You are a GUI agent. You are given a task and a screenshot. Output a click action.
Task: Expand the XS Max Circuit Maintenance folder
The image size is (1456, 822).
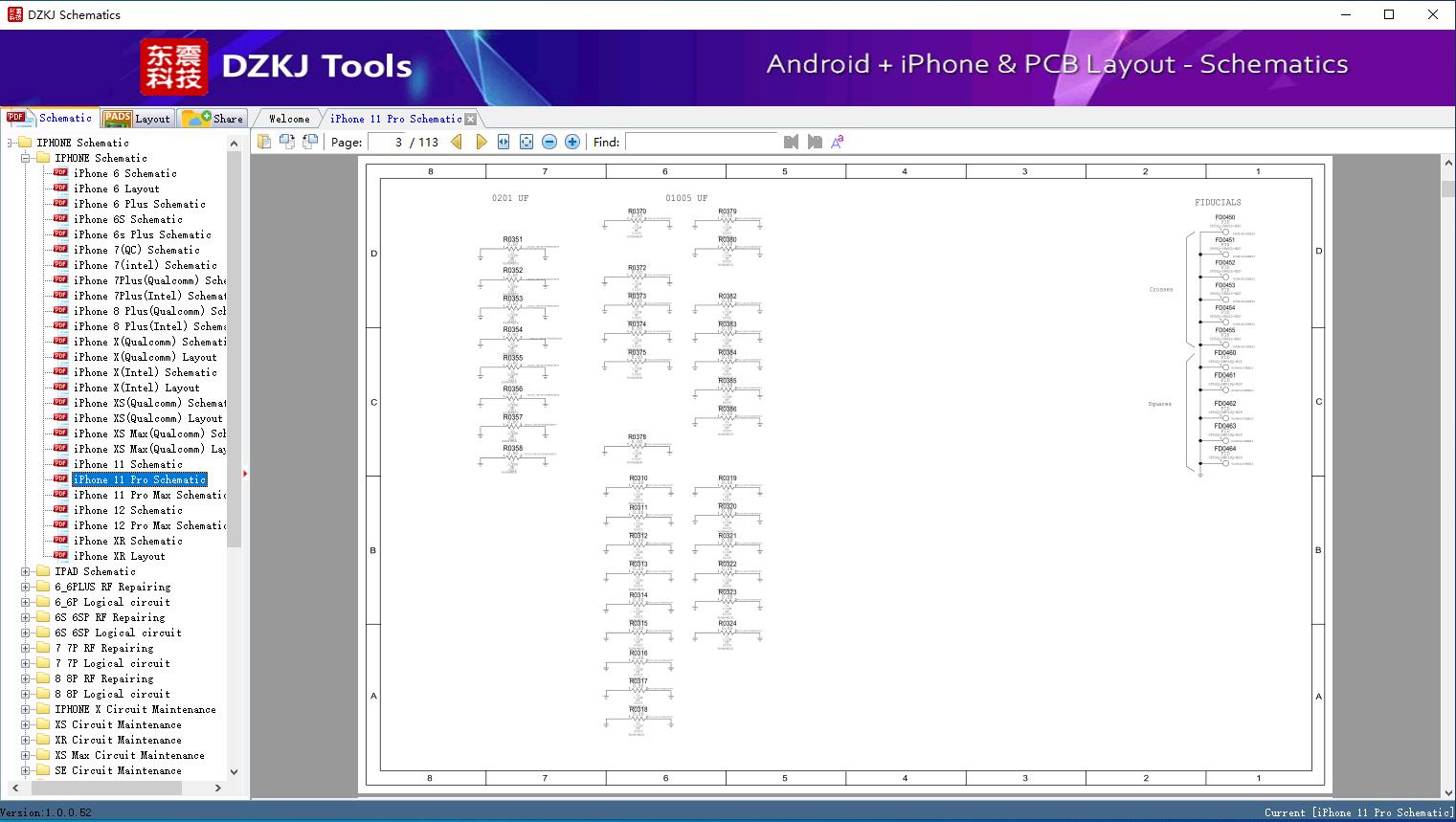click(26, 755)
